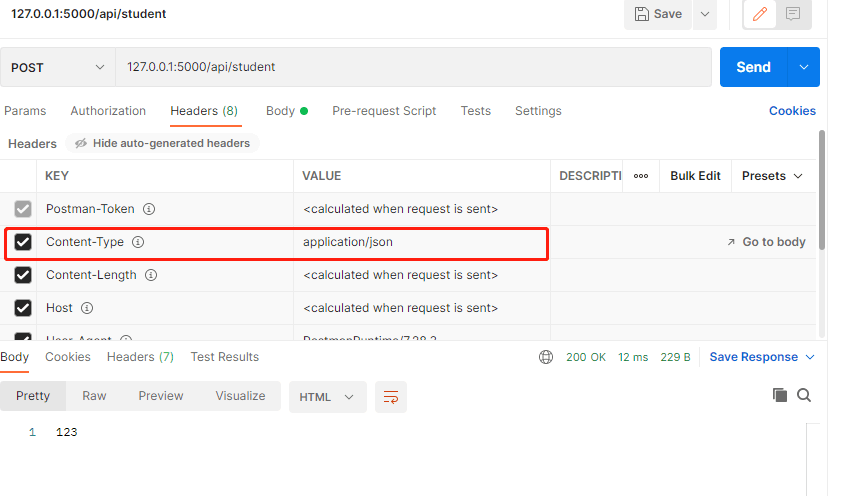Click the 12 ms response time
Screen dimensions: 841x496
pos(633,357)
